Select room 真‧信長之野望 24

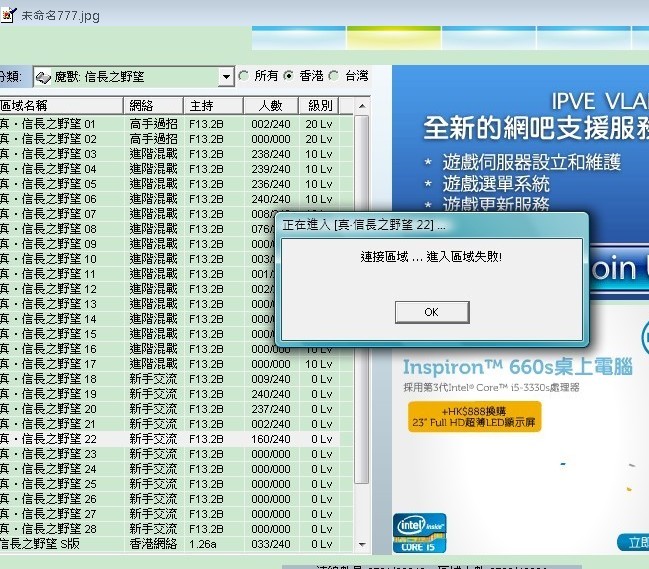[x=170, y=469]
